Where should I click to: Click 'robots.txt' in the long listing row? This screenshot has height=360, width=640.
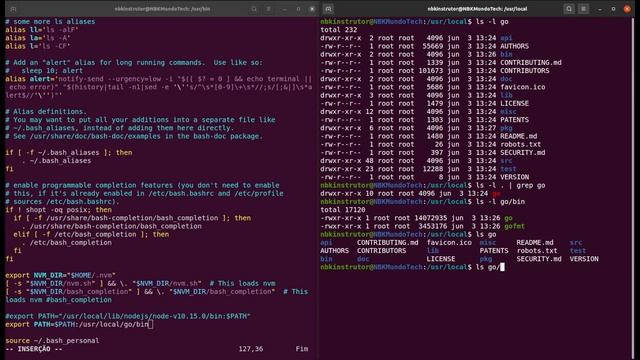(520, 144)
